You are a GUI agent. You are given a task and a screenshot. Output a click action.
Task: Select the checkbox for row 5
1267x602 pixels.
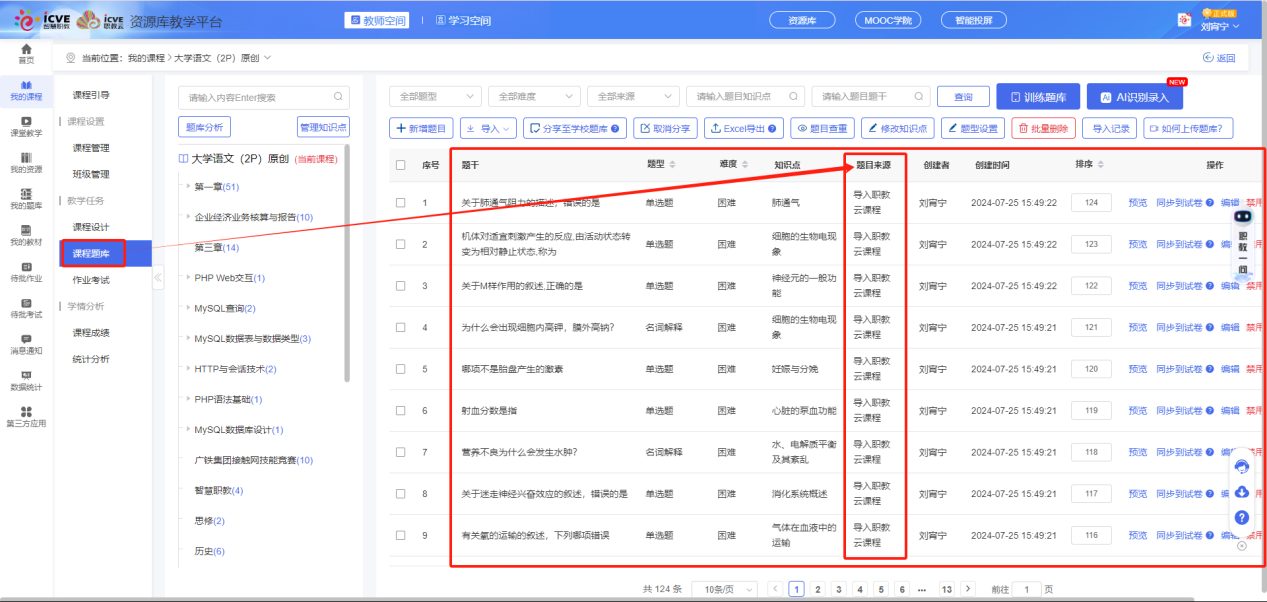[x=401, y=369]
